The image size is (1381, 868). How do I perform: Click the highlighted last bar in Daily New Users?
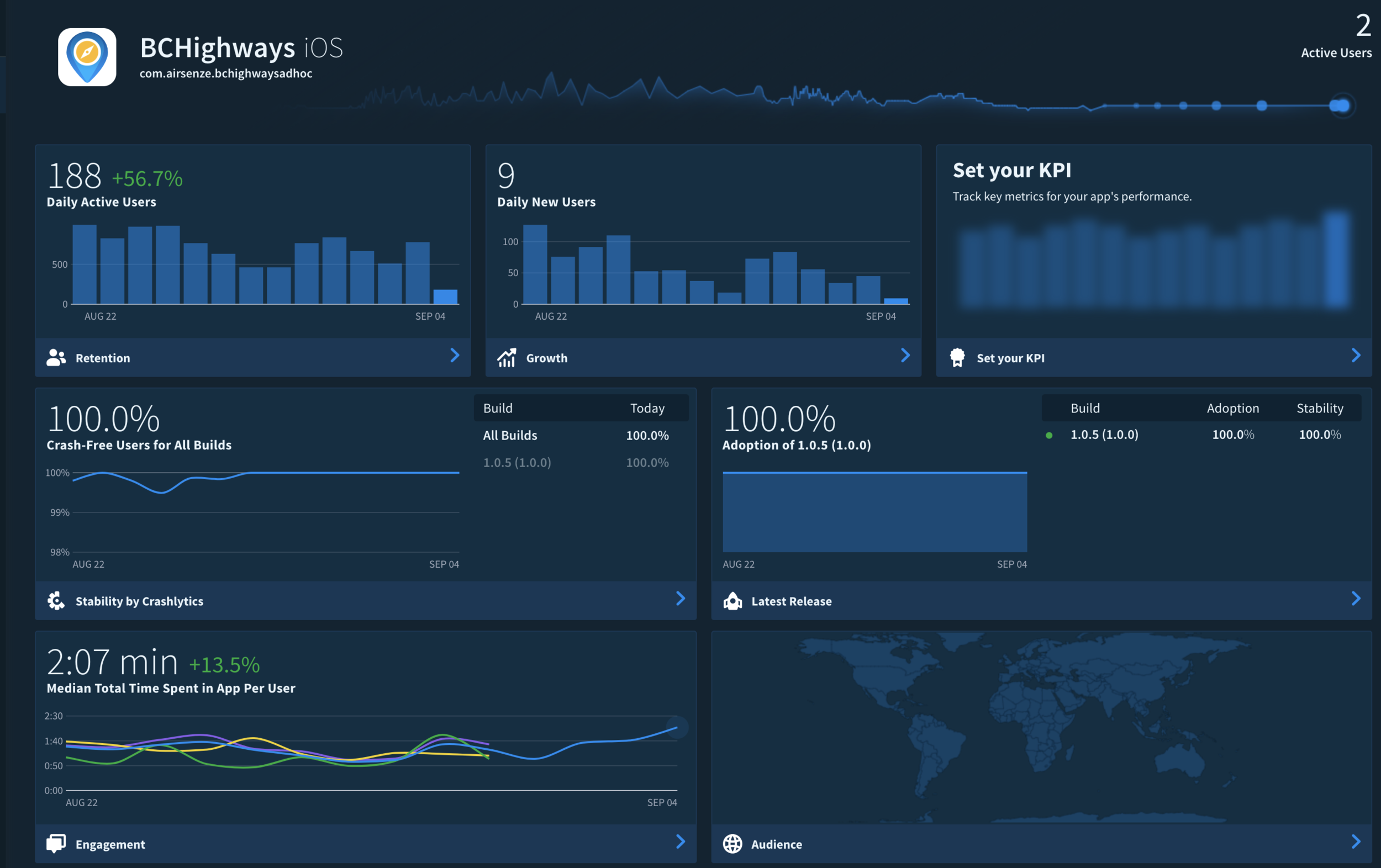(x=896, y=301)
